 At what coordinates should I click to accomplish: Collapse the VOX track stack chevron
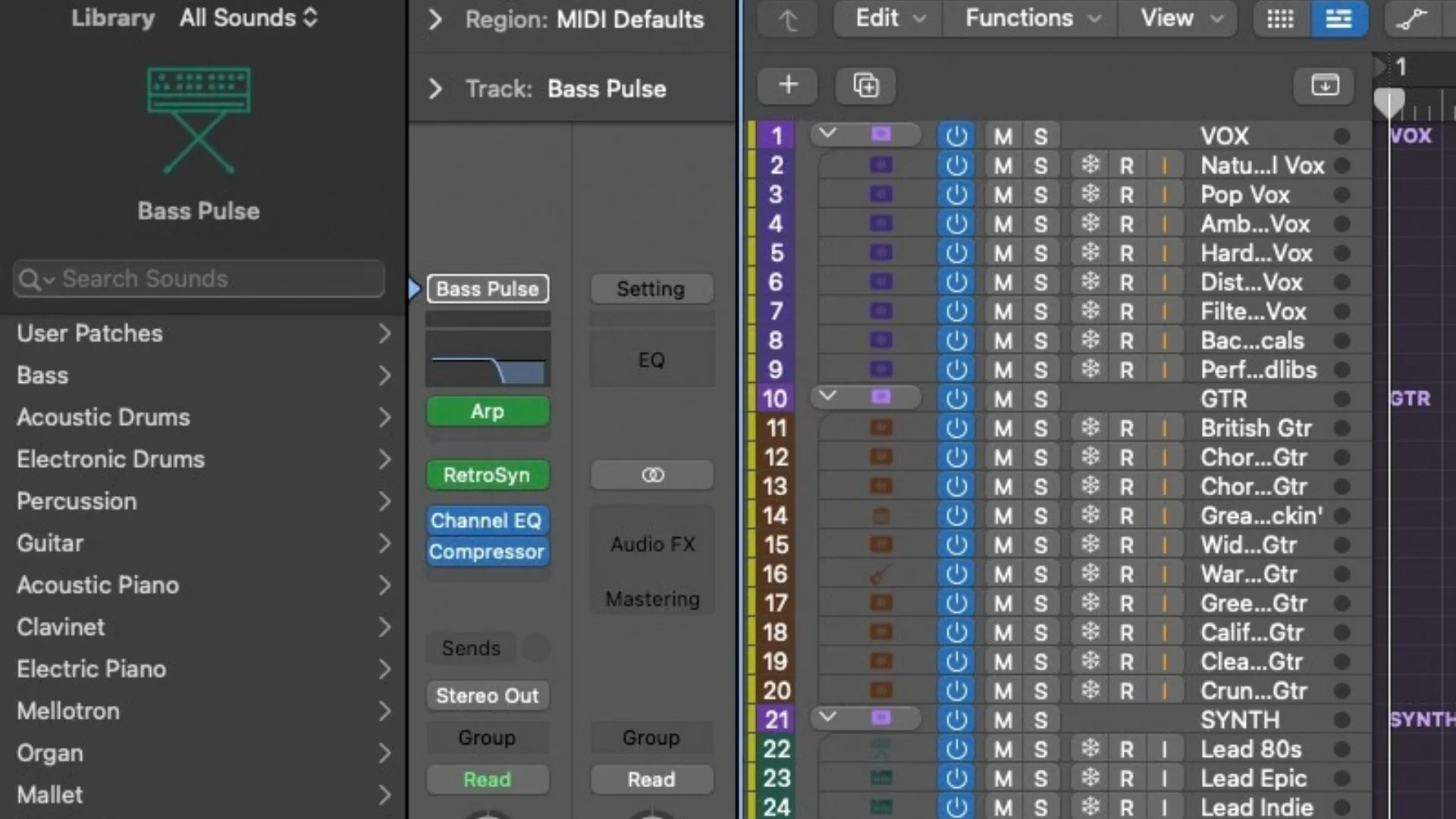pos(827,133)
